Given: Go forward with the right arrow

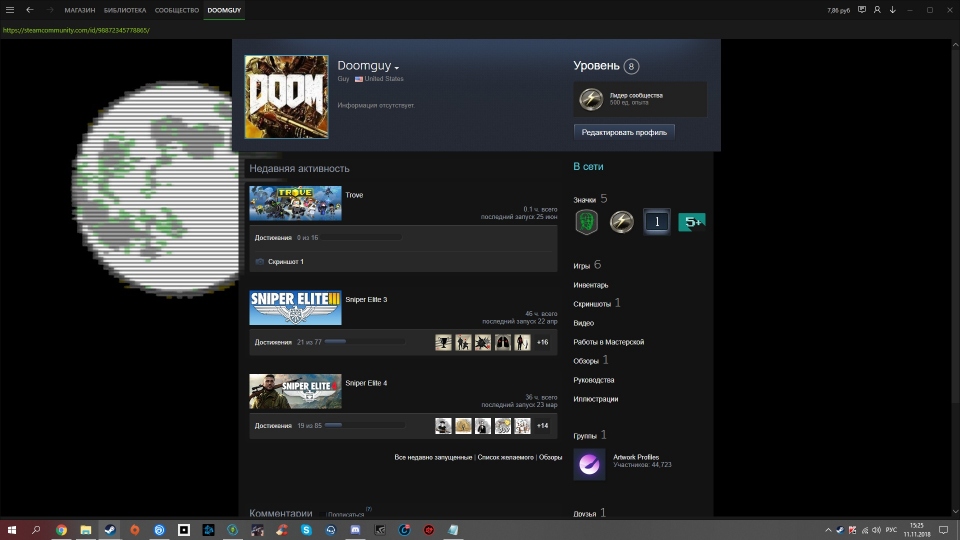Looking at the screenshot, I should [x=50, y=10].
